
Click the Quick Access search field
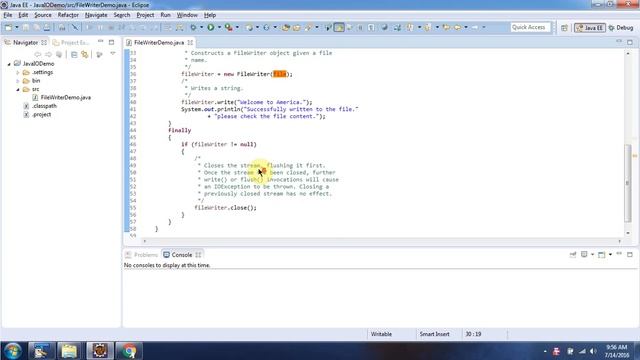click(x=530, y=27)
